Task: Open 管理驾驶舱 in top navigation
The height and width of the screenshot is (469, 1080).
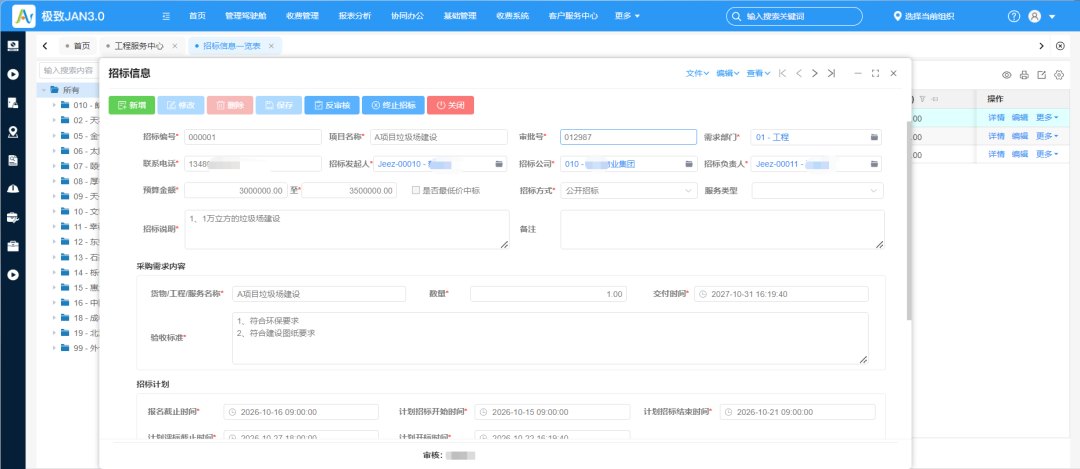Action: click(x=246, y=16)
